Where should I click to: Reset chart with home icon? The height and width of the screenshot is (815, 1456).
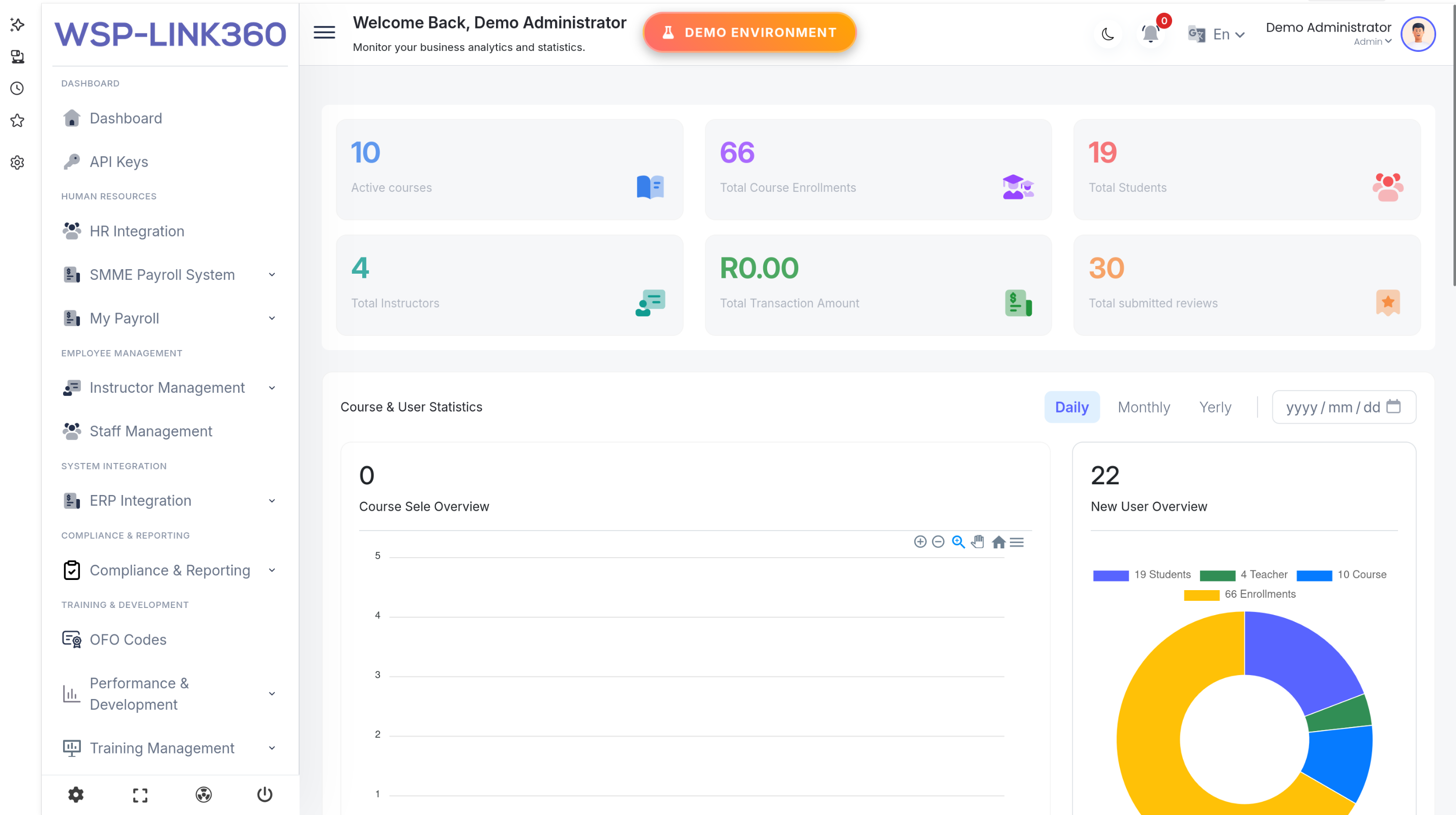pyautogui.click(x=998, y=542)
